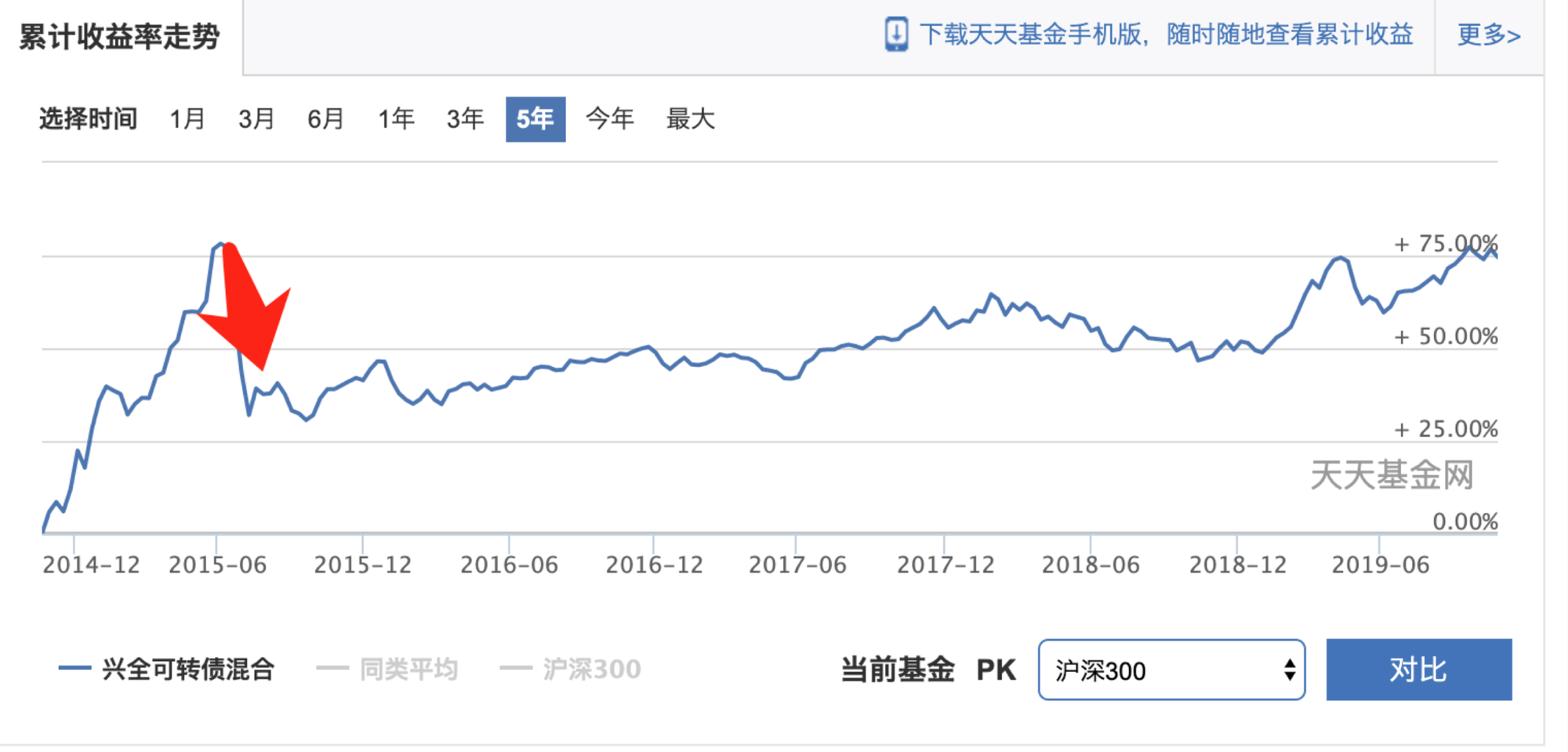The height and width of the screenshot is (752, 1568).
Task: Click the + 25.00% y-axis label
Action: point(1446,429)
